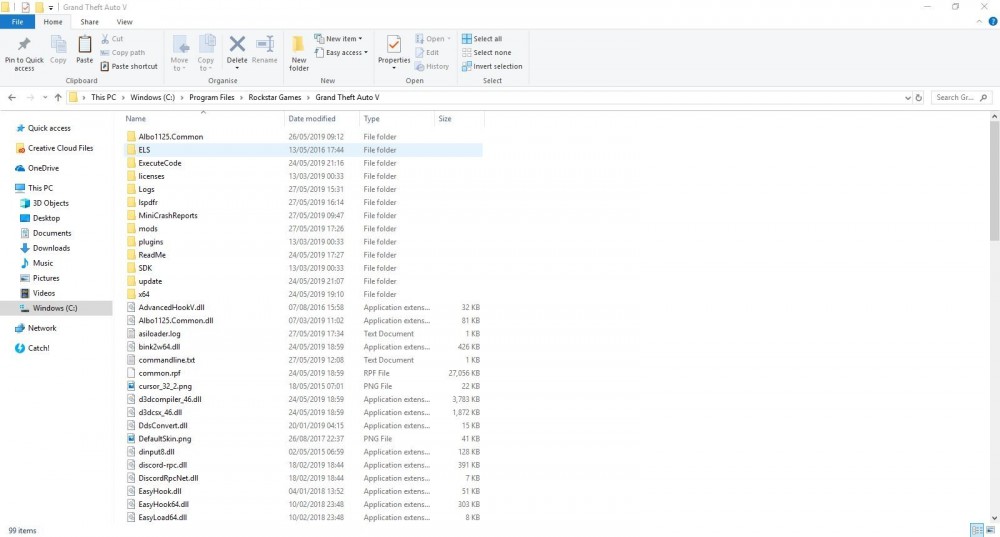The image size is (1000, 537).
Task: Click the Properties checkmark icon
Action: pyautogui.click(x=394, y=45)
